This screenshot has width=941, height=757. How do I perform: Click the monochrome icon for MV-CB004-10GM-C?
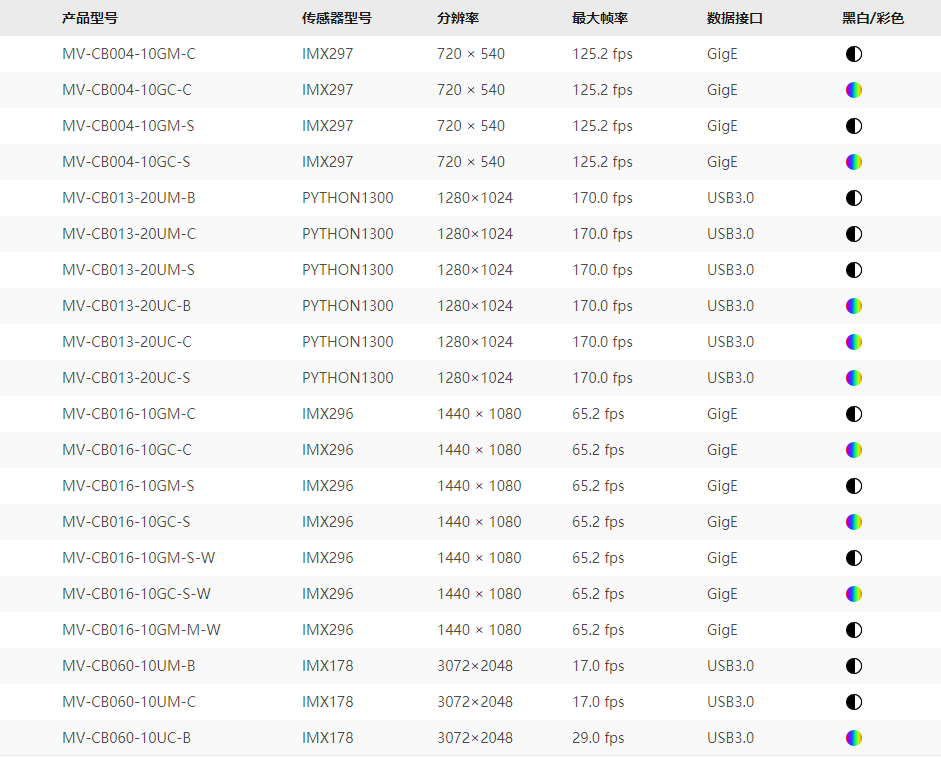tap(853, 54)
